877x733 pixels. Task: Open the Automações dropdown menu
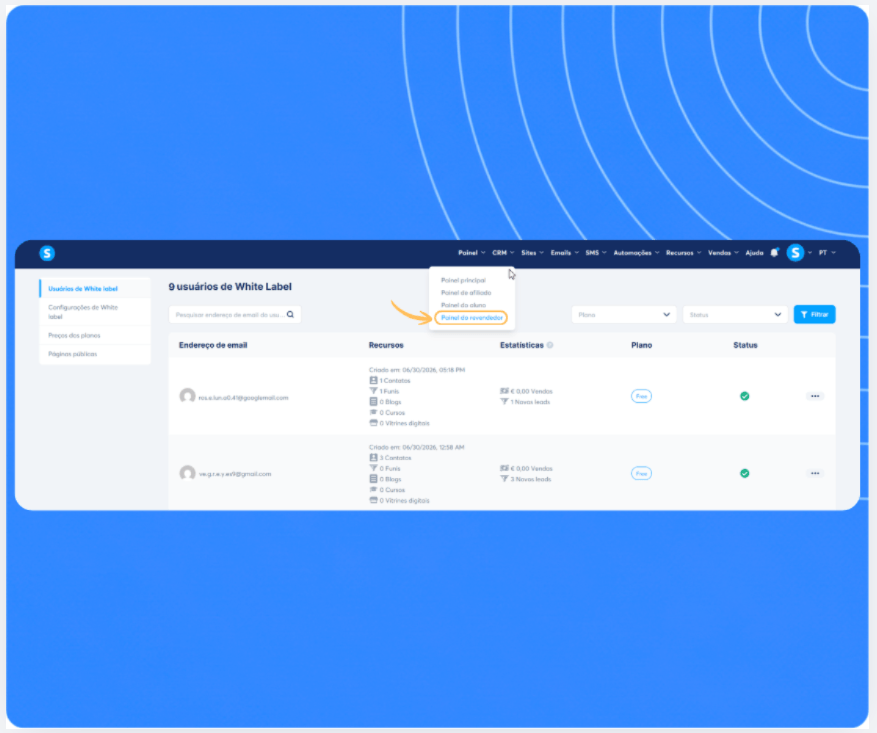tap(636, 253)
